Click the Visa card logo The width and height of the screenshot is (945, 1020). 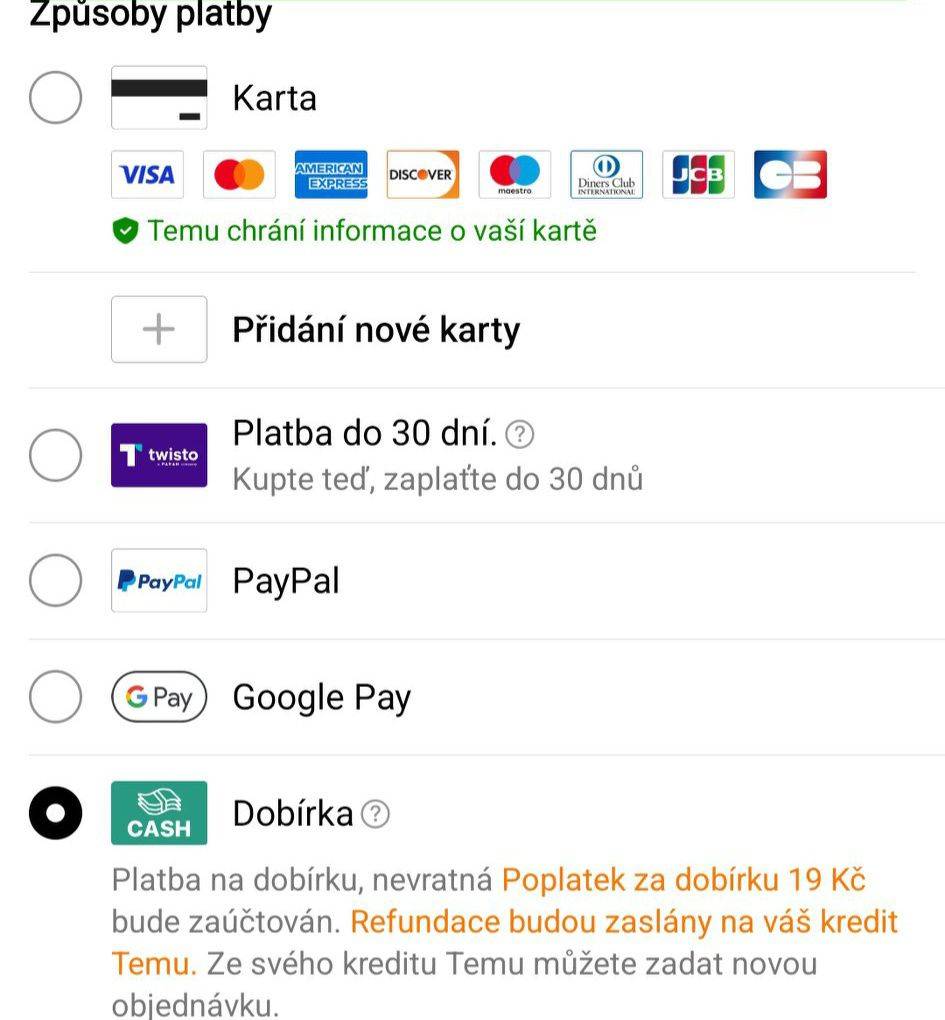tap(148, 174)
